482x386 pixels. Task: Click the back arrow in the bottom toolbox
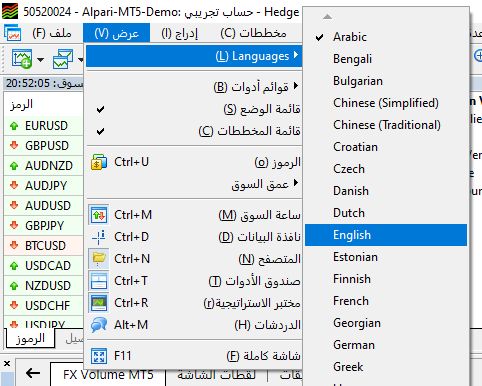pyautogui.click(x=33, y=373)
